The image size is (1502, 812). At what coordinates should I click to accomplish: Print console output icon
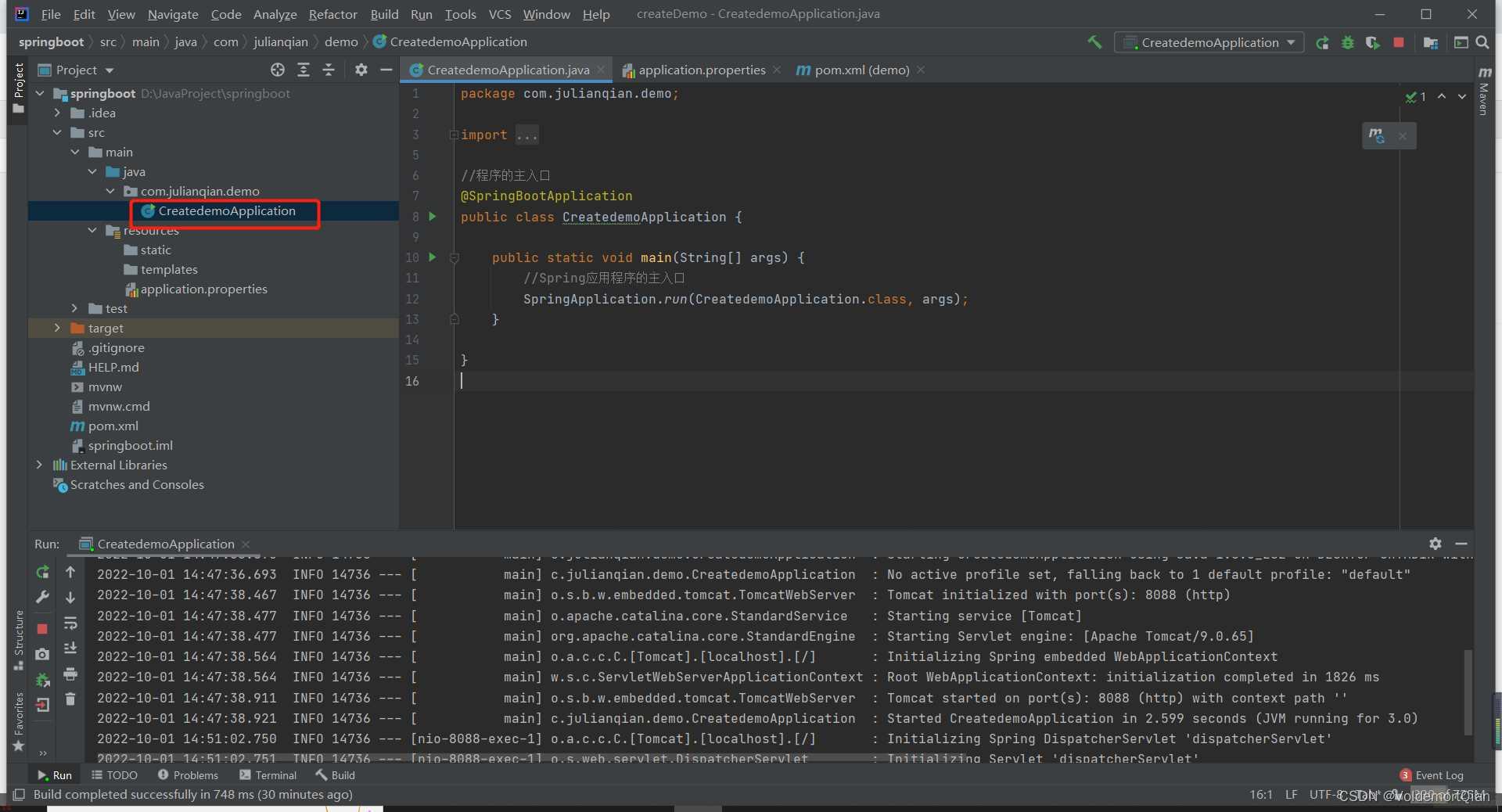coord(70,674)
